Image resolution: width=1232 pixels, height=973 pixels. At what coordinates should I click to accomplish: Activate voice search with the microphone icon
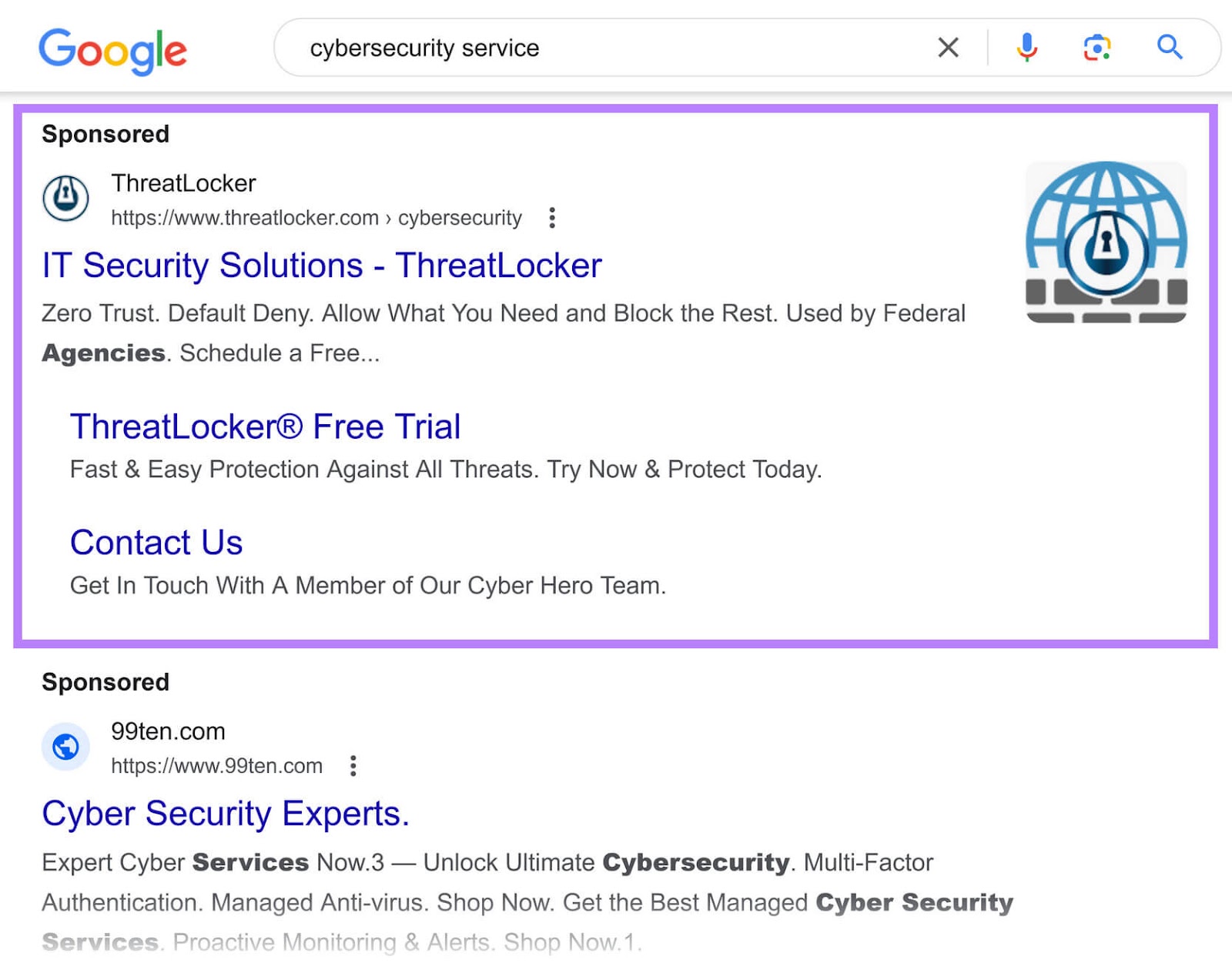point(1026,48)
